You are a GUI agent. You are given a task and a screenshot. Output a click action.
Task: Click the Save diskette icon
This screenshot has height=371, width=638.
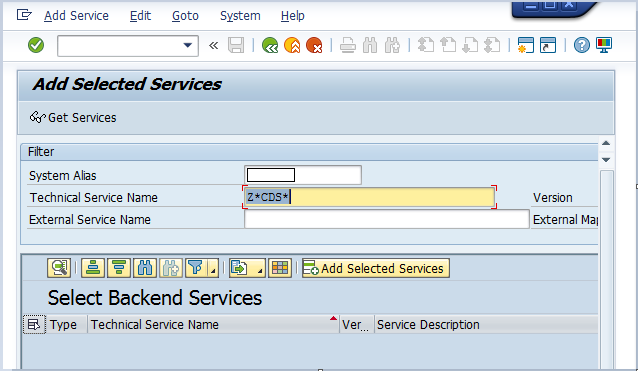tap(236, 45)
